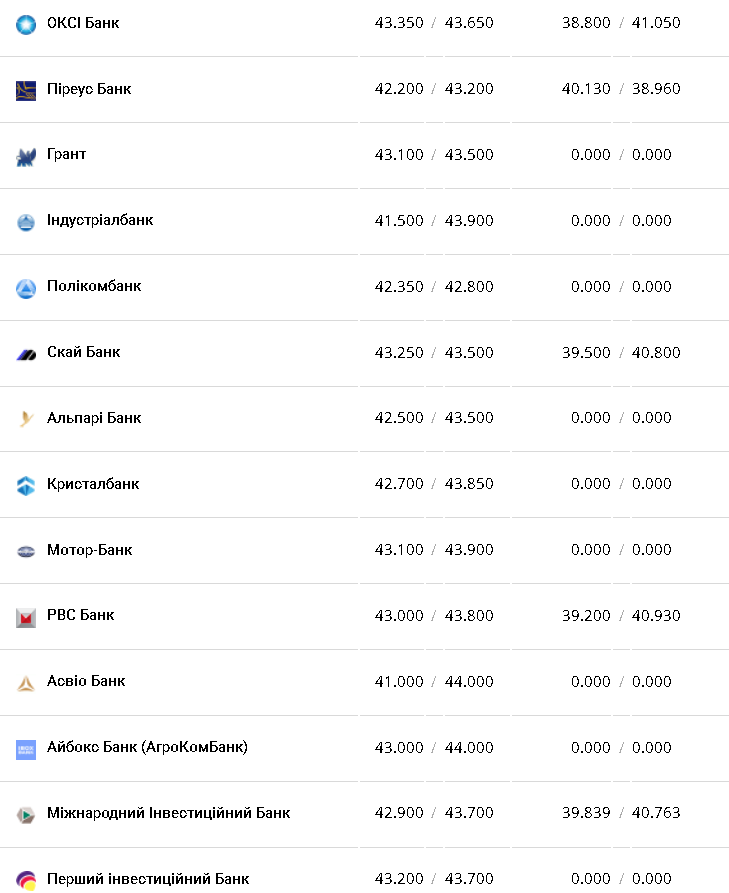Click the Мотор-Банк logo icon
Image resolution: width=729 pixels, height=893 pixels.
26,551
